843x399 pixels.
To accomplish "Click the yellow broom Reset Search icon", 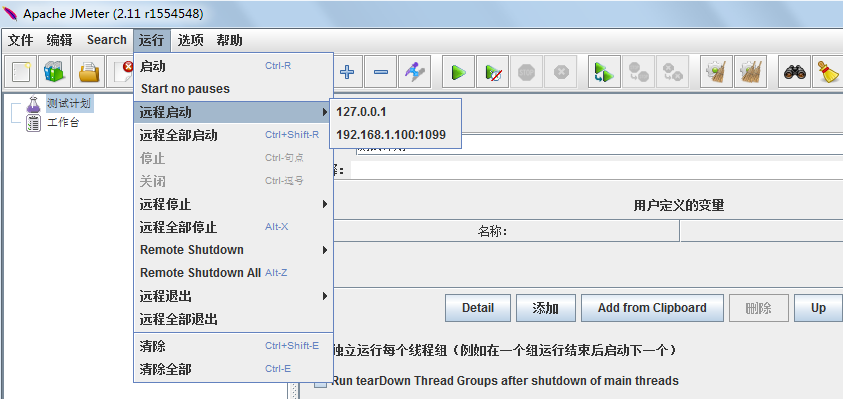I will click(828, 72).
